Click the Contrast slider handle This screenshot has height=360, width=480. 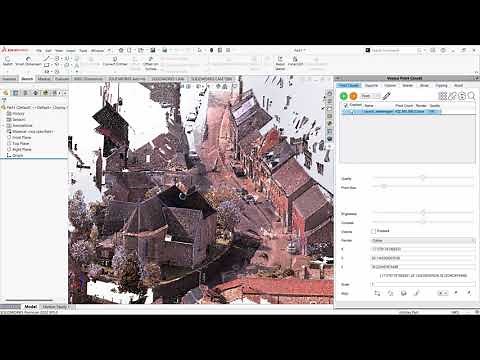pos(423,221)
